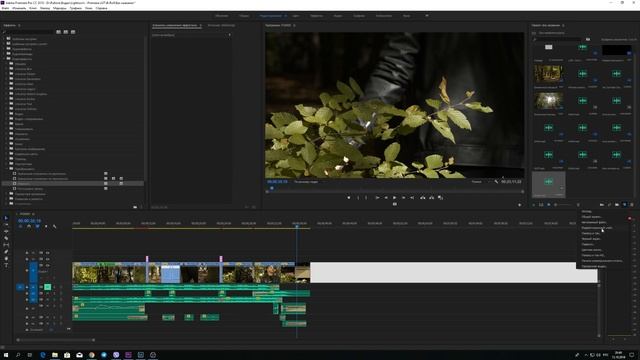
Task: Toggle the green Mute button on audio track
Action: (x=47, y=287)
